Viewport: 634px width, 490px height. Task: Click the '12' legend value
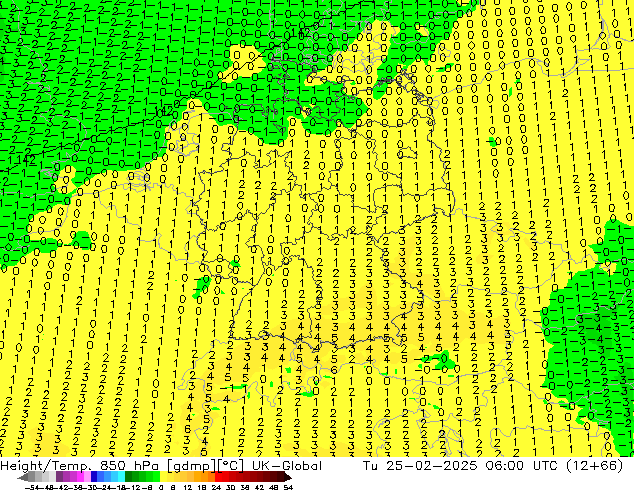188,487
